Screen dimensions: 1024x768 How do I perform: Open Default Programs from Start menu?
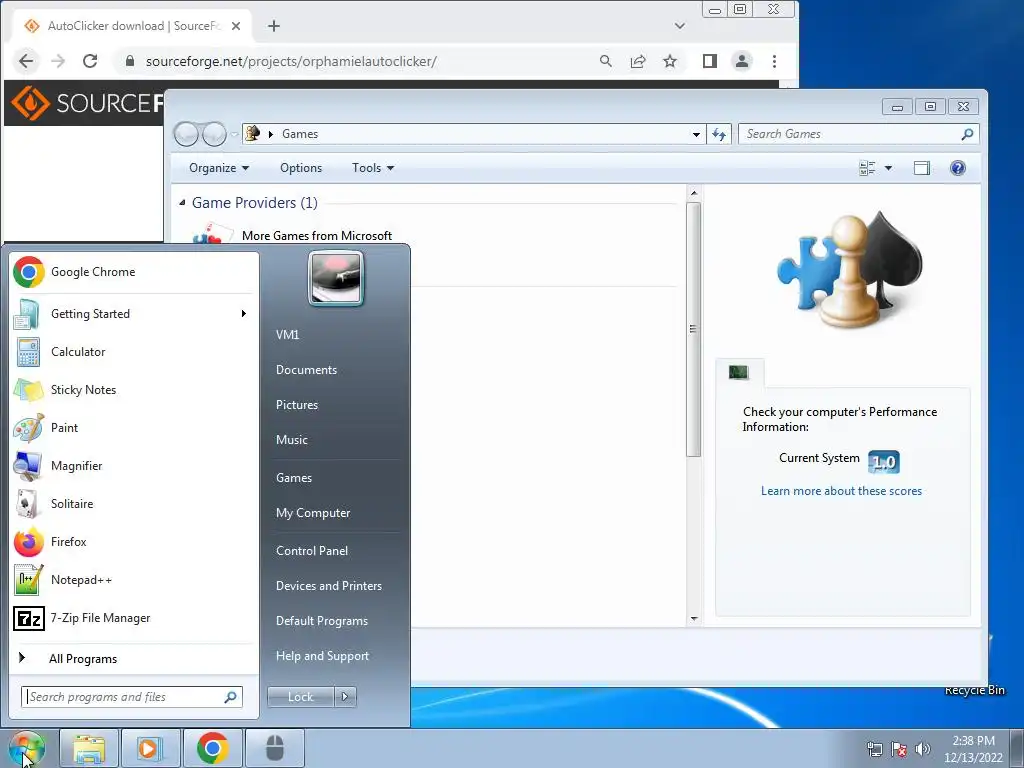coord(322,621)
